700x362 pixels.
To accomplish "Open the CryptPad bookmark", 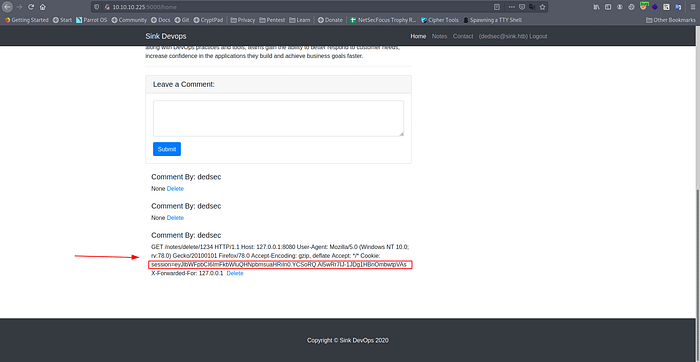I will click(208, 20).
